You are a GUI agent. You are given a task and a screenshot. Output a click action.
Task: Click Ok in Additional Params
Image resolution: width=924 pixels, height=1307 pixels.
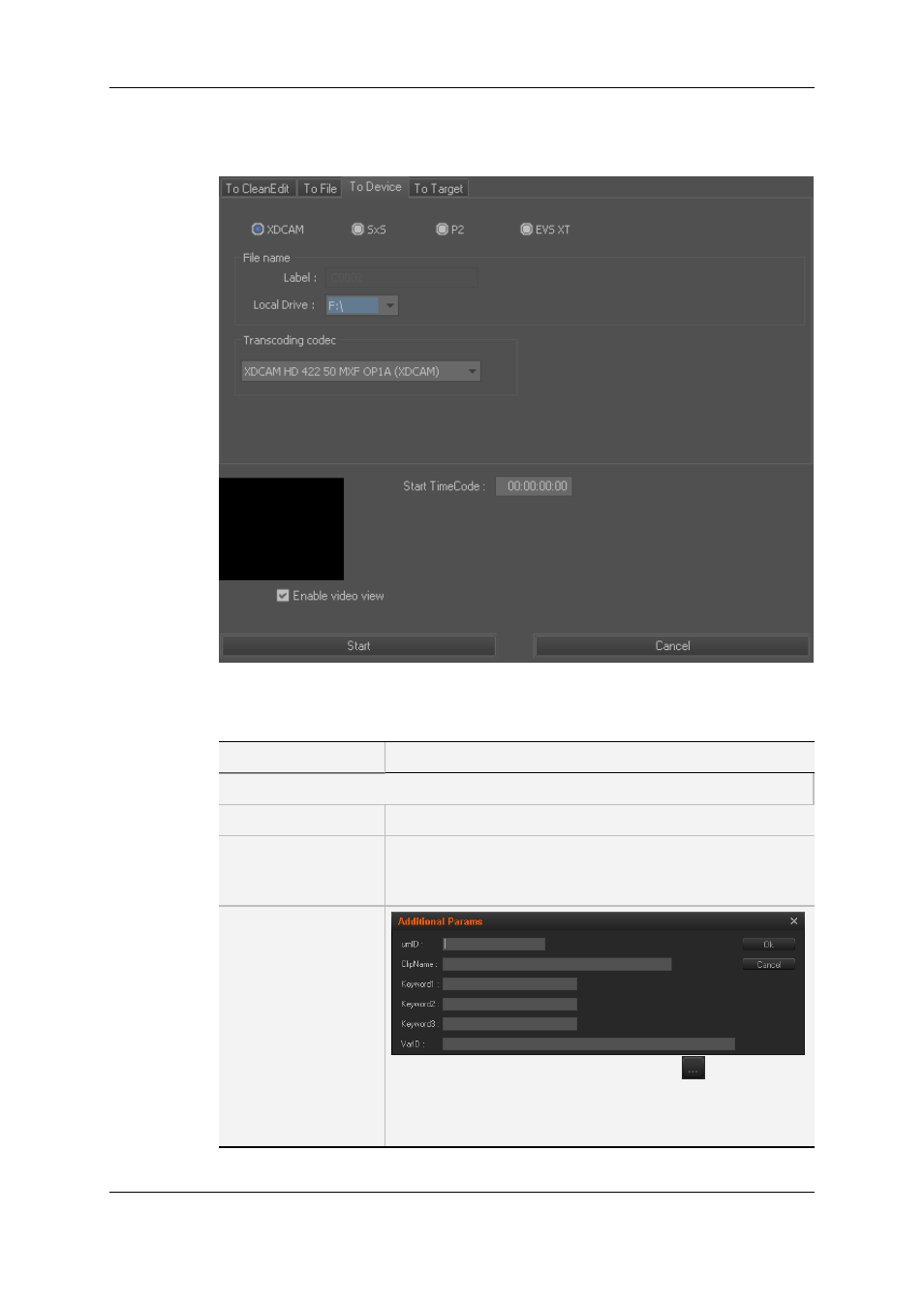point(769,945)
